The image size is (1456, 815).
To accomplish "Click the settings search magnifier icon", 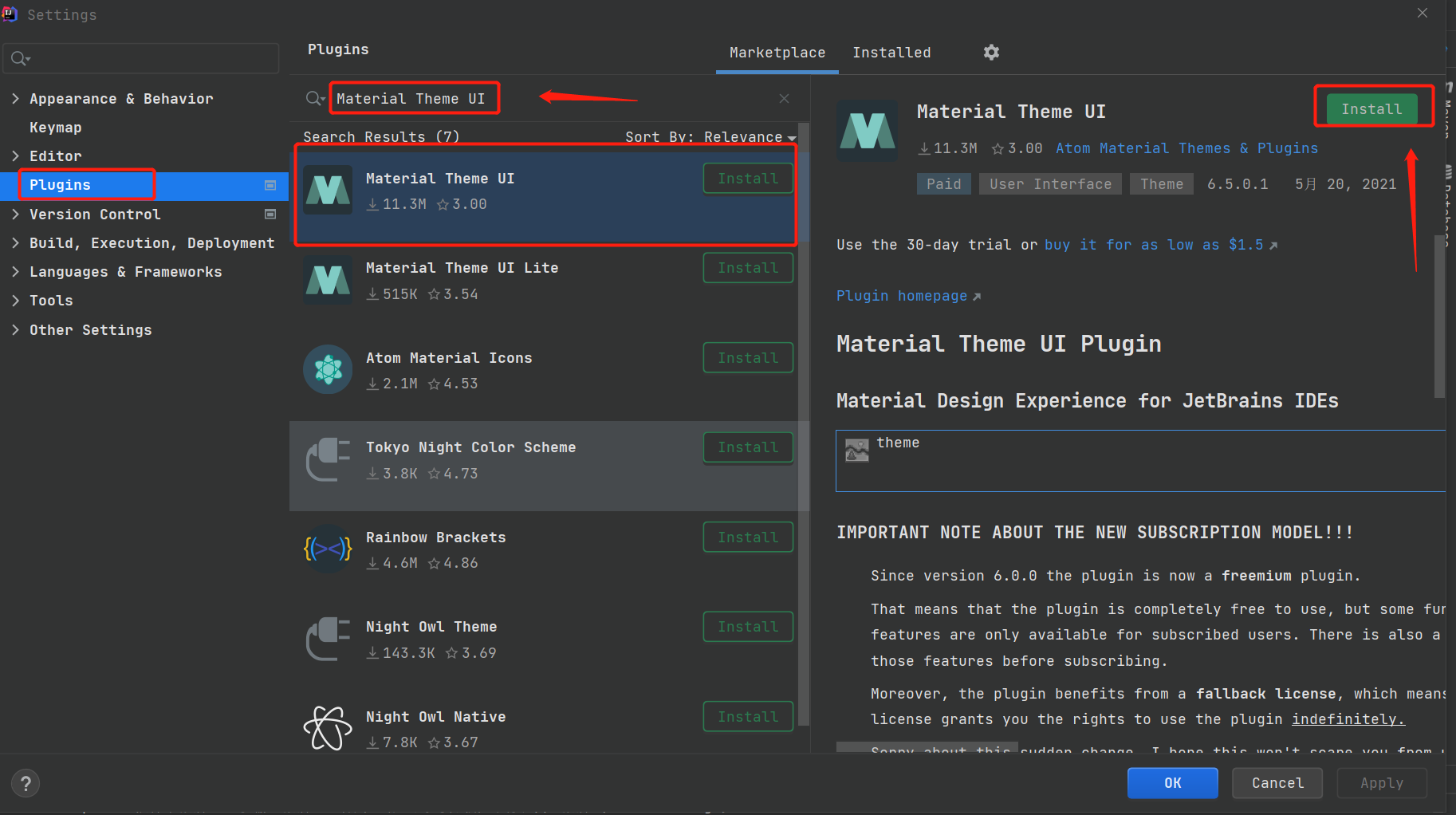I will pos(20,59).
